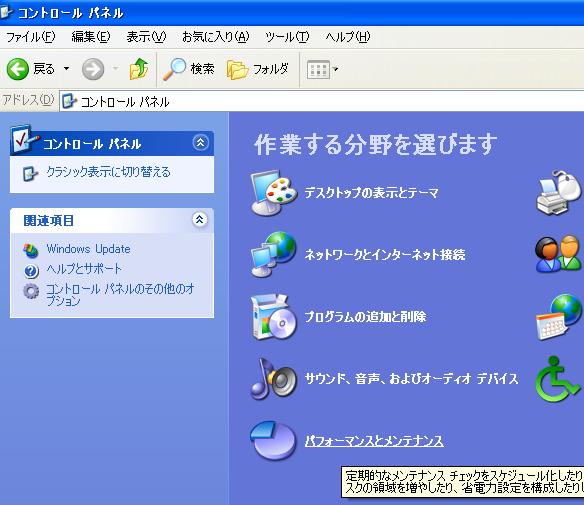Open the add/remove programs box and CD icon
The image size is (584, 505).
[x=274, y=317]
